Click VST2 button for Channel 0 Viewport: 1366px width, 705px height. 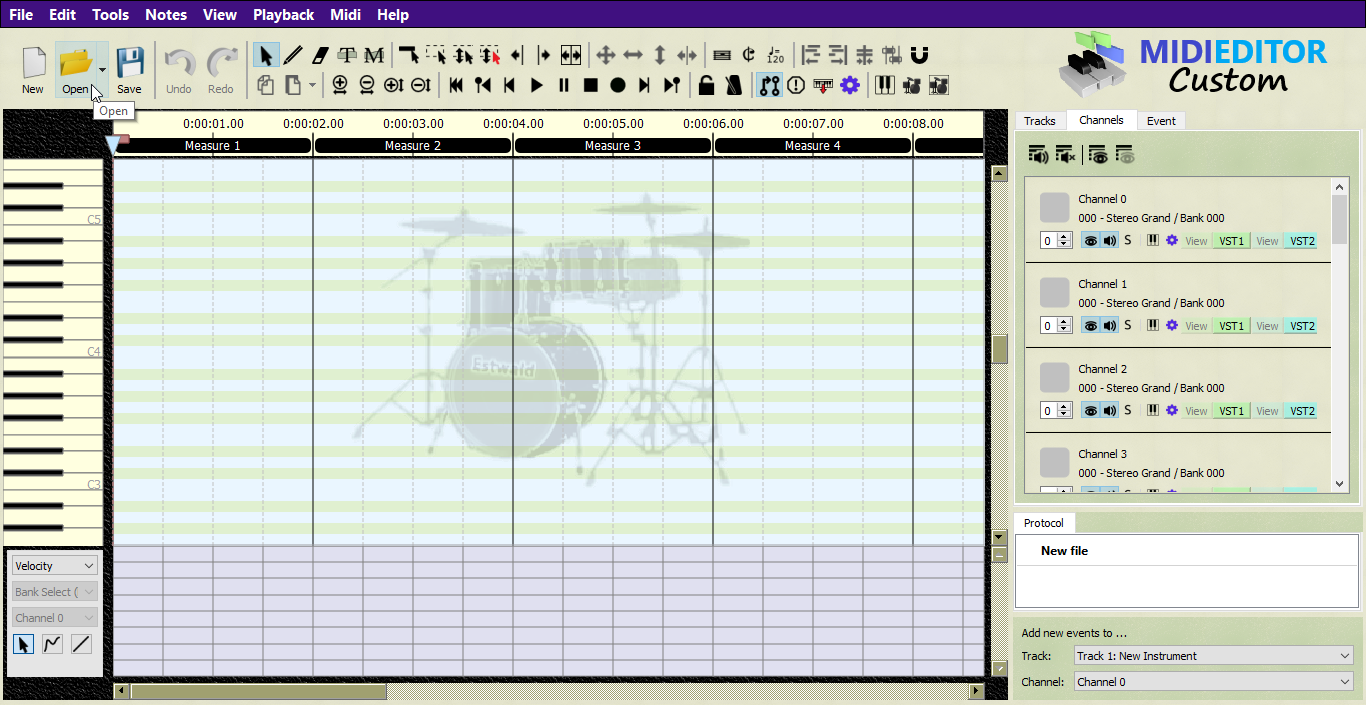pos(1302,241)
